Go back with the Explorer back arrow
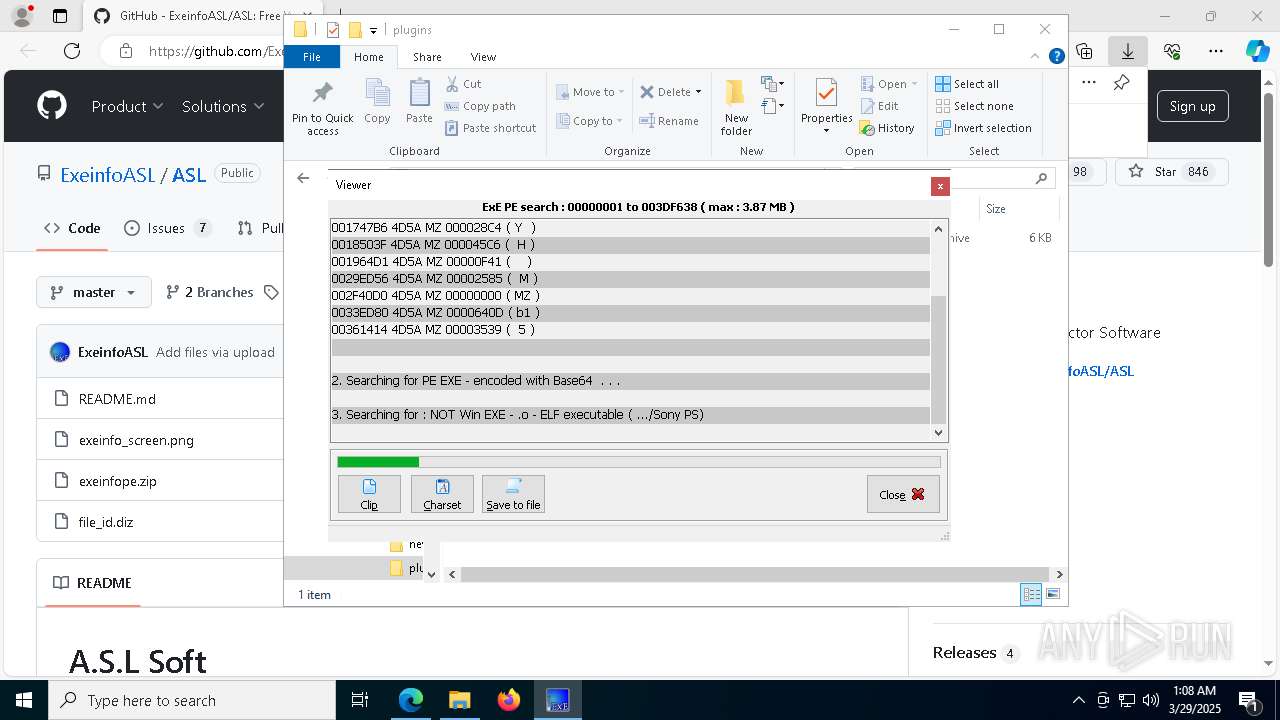 click(303, 178)
